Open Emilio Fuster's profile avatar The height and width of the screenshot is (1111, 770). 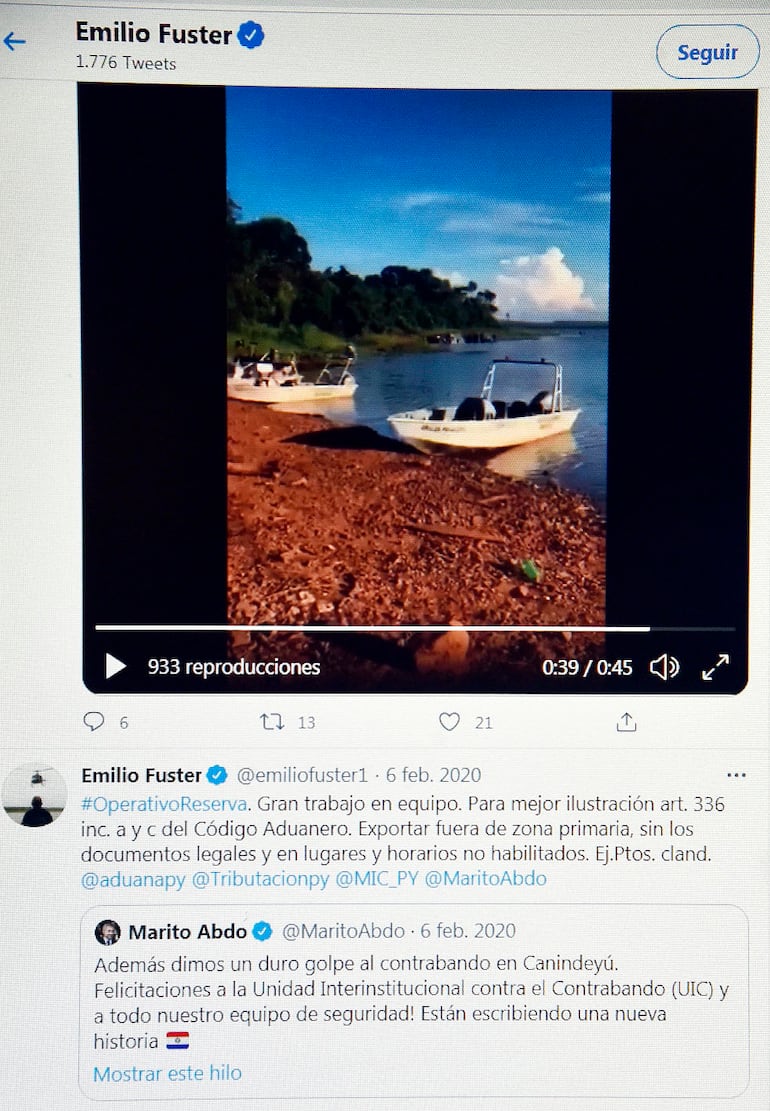coord(35,797)
